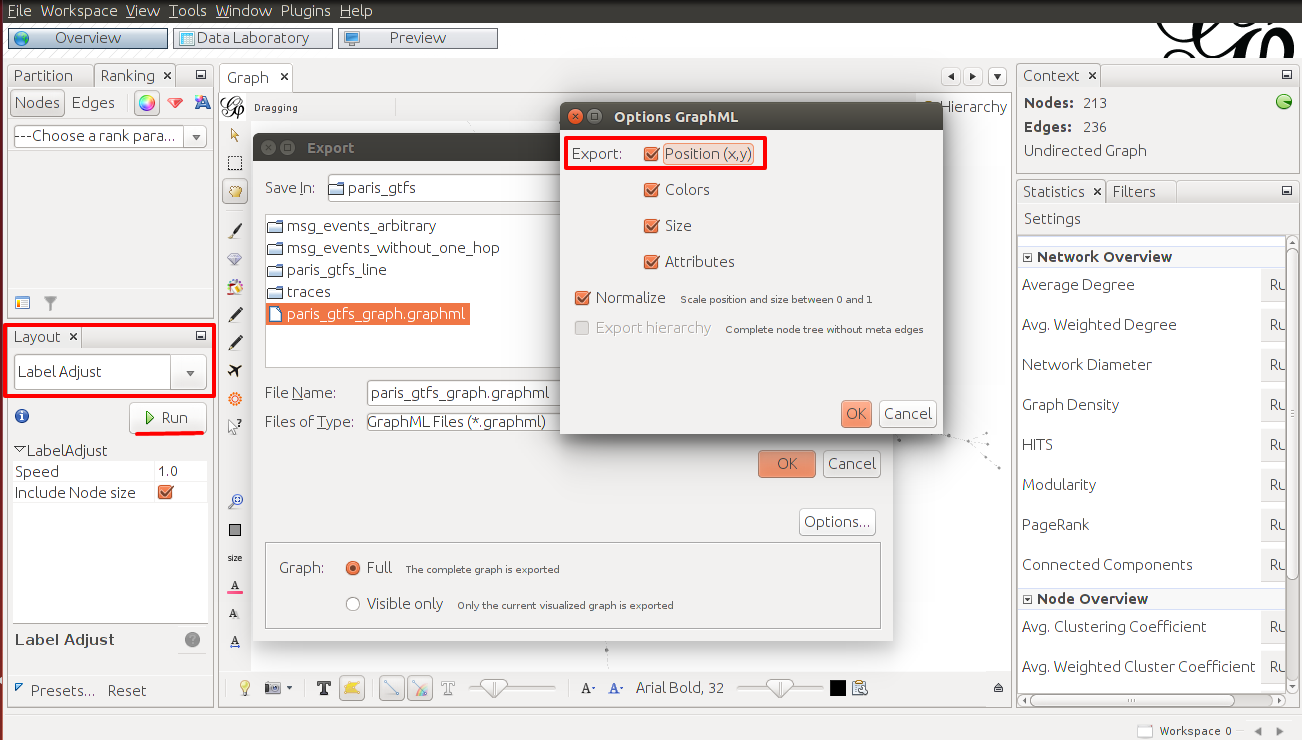Image resolution: width=1302 pixels, height=740 pixels.
Task: Select the color wheel ranking icon
Action: (x=147, y=103)
